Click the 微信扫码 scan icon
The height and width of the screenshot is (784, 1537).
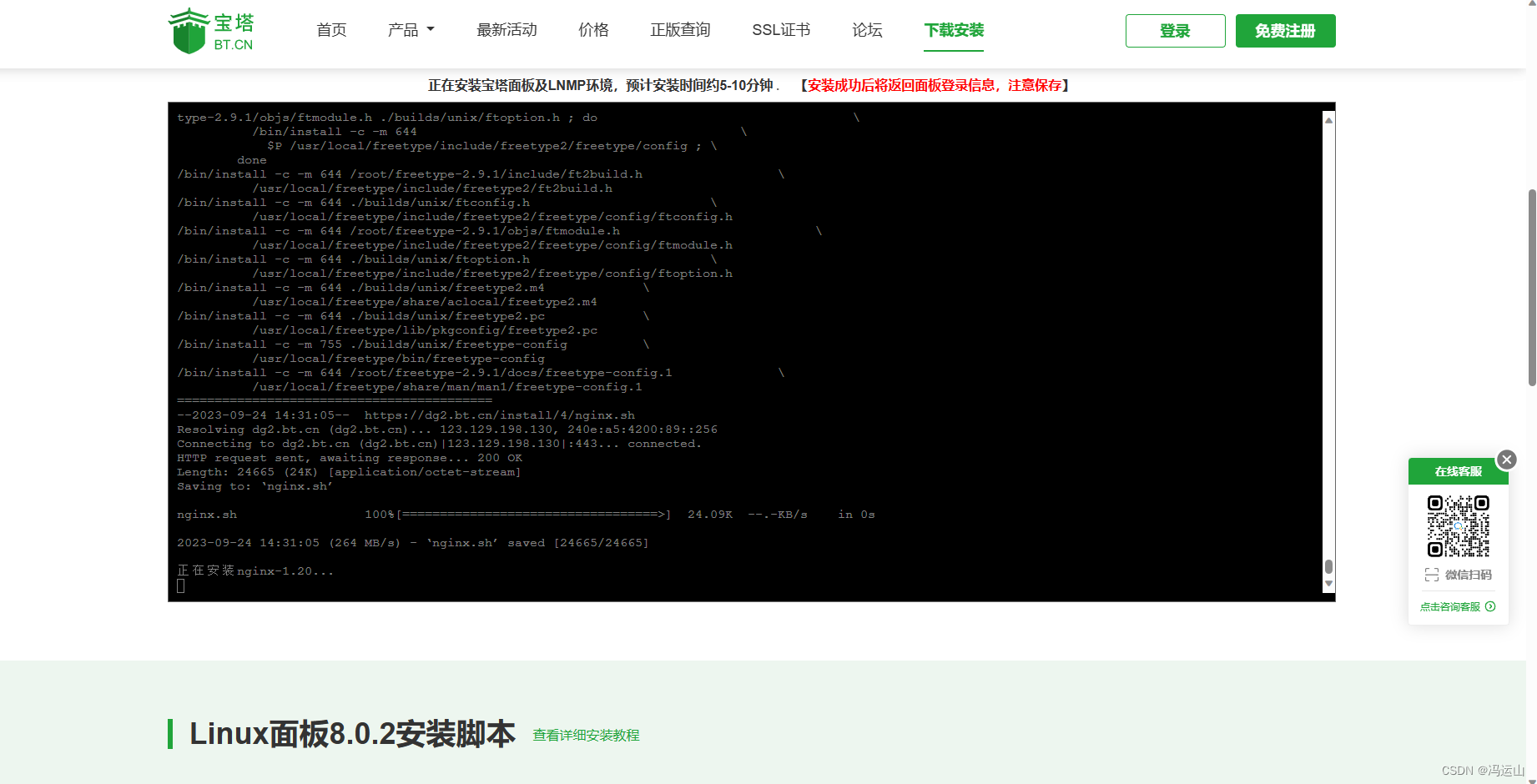coord(1432,575)
